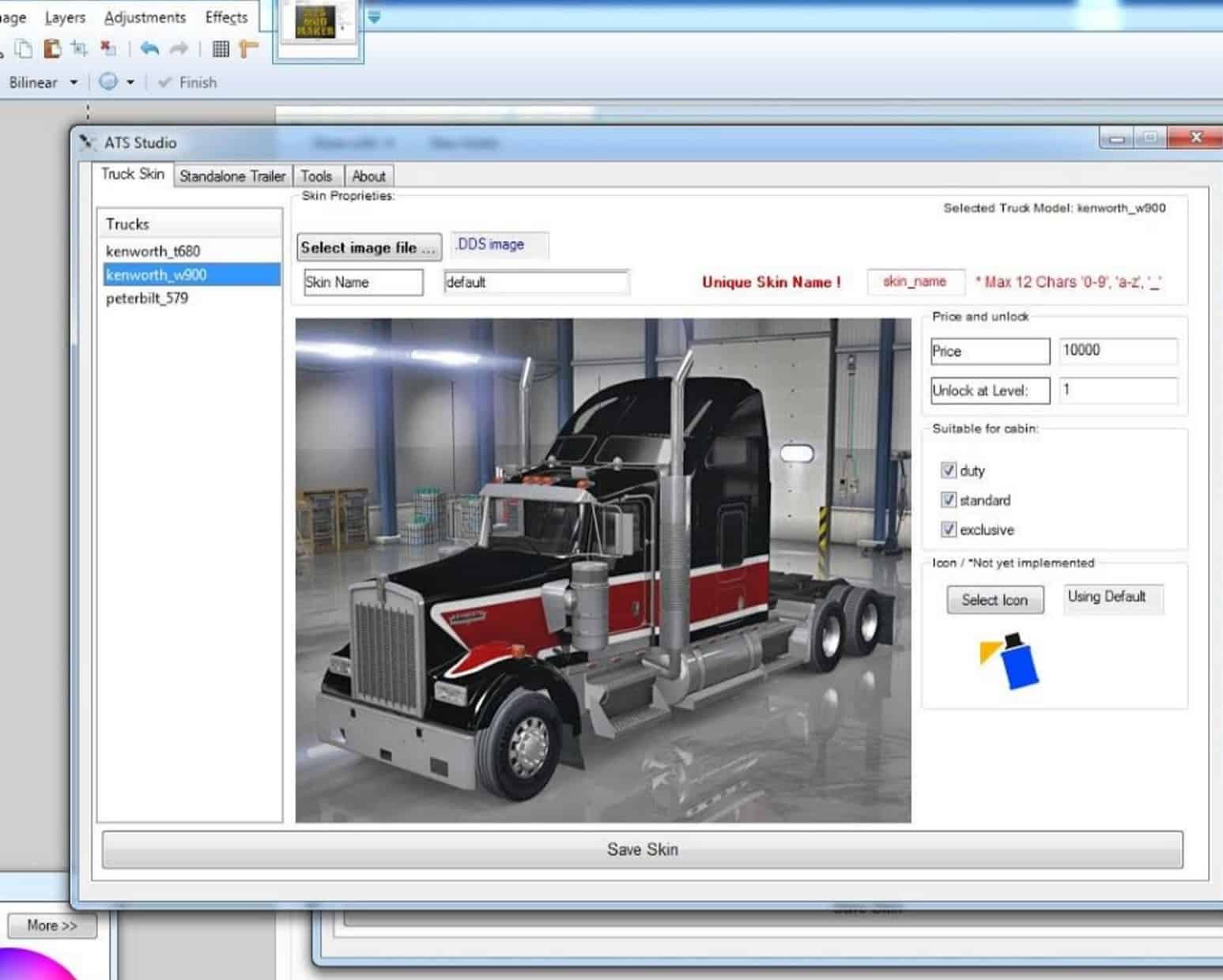Click the spray paint can icon
This screenshot has height=980, width=1223.
coord(1010,661)
